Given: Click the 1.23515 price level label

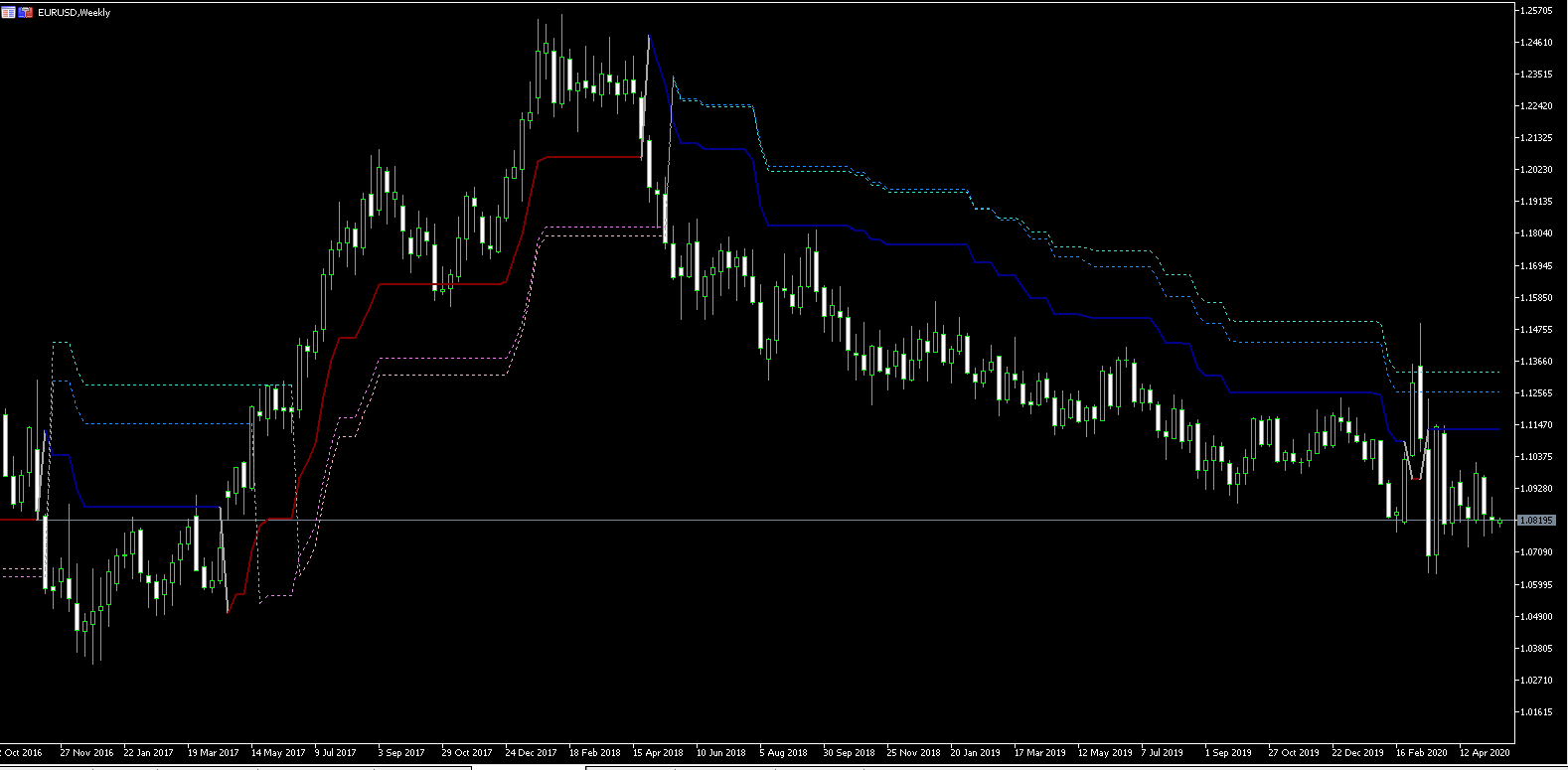Looking at the screenshot, I should click(1536, 74).
